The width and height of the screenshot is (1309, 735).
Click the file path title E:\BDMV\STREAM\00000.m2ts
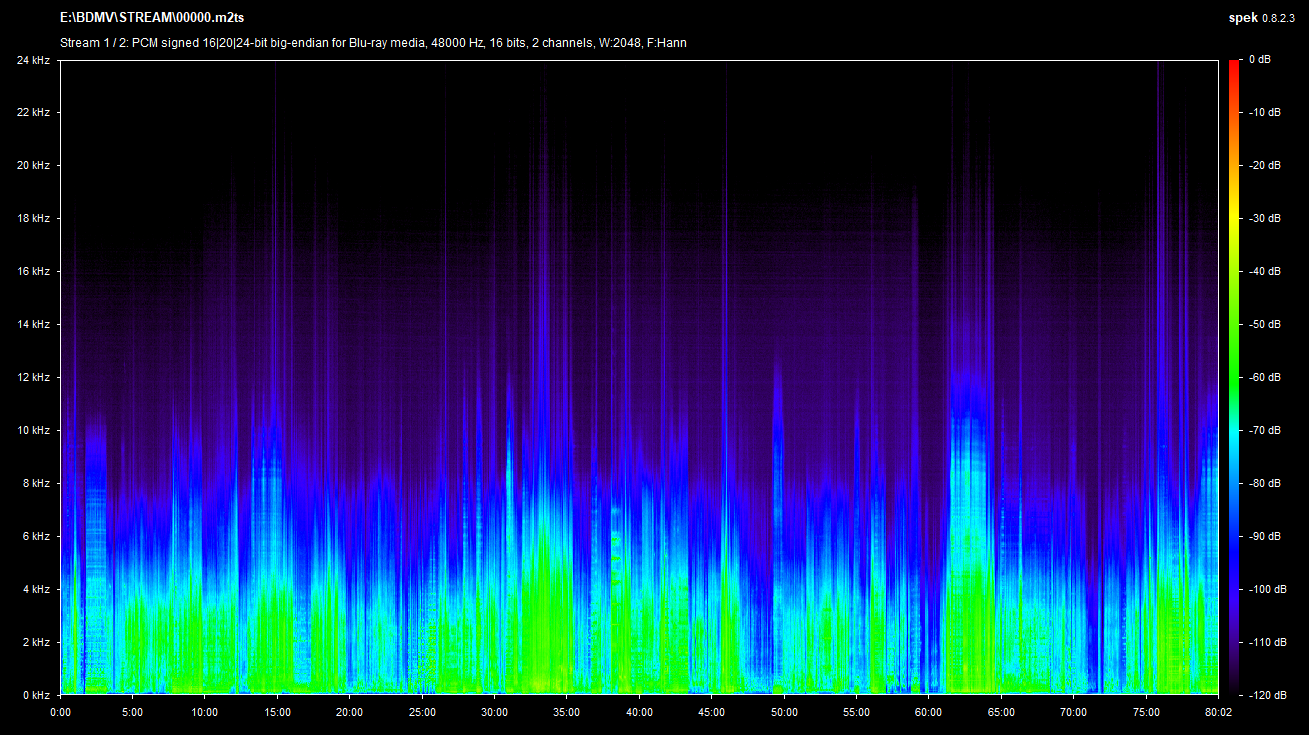(152, 18)
